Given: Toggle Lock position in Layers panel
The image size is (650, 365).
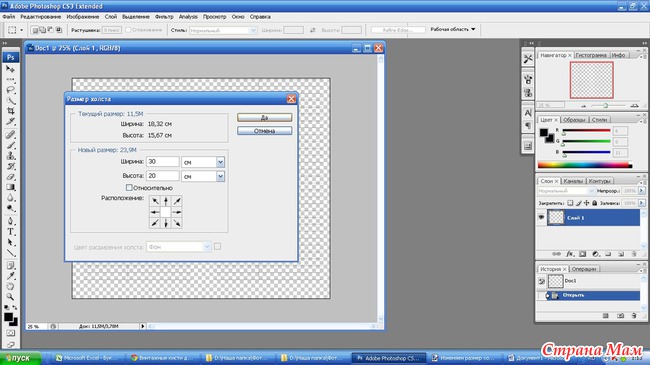Looking at the screenshot, I should (x=587, y=203).
